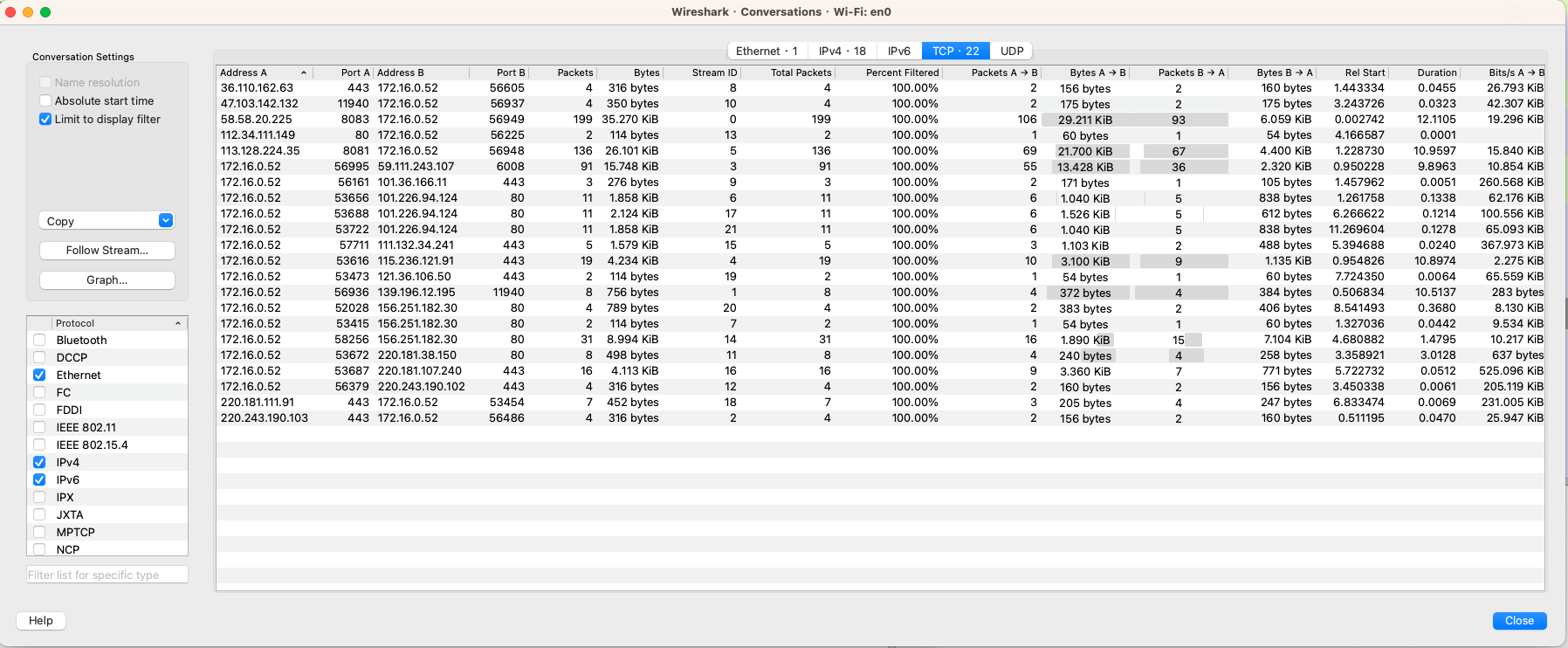The image size is (1568, 648).
Task: Enable the Name resolution checkbox
Action: click(45, 82)
